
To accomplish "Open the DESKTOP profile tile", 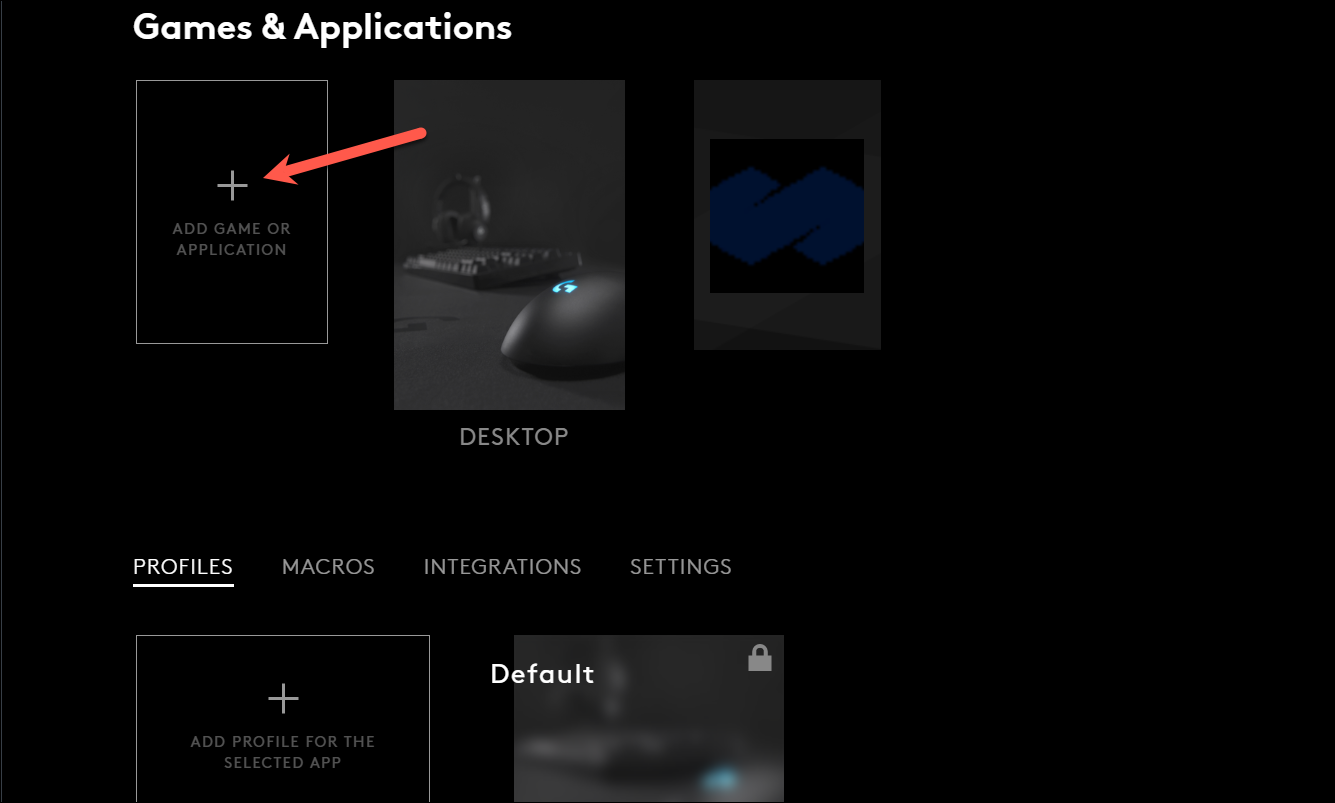I will pos(509,245).
